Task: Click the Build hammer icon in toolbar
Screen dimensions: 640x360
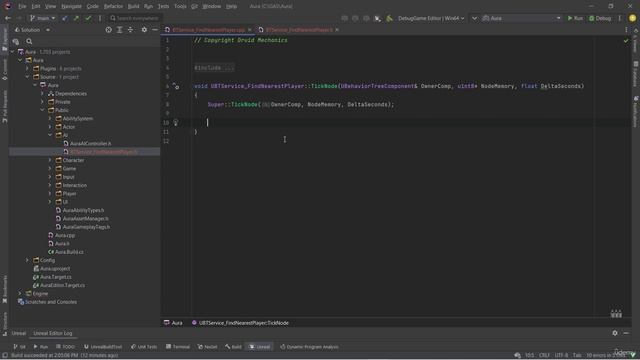Action: coord(389,18)
